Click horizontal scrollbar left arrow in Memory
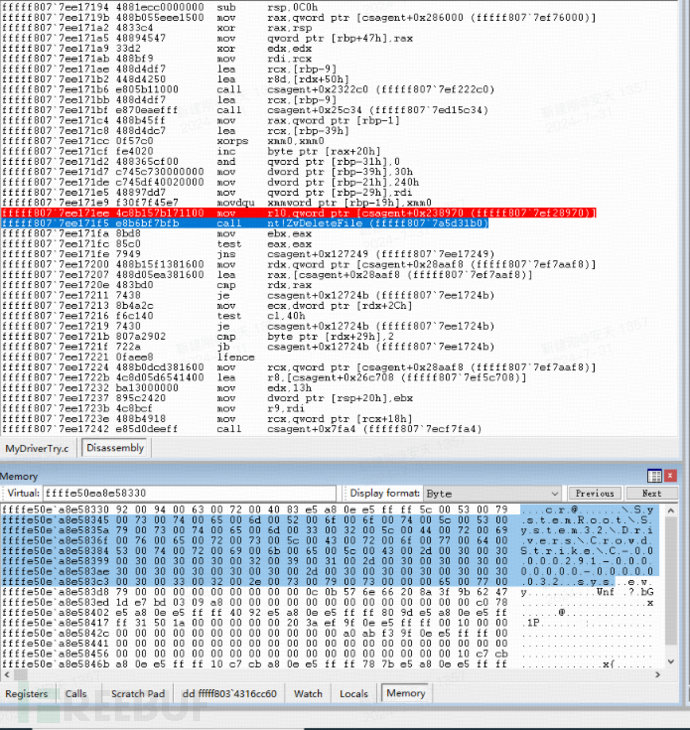Image resolution: width=690 pixels, height=730 pixels. click(6, 674)
